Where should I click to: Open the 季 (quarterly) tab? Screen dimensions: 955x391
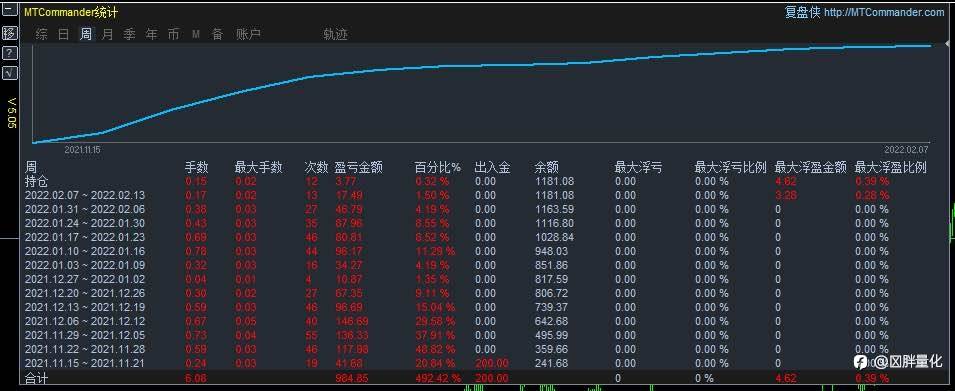click(x=130, y=35)
